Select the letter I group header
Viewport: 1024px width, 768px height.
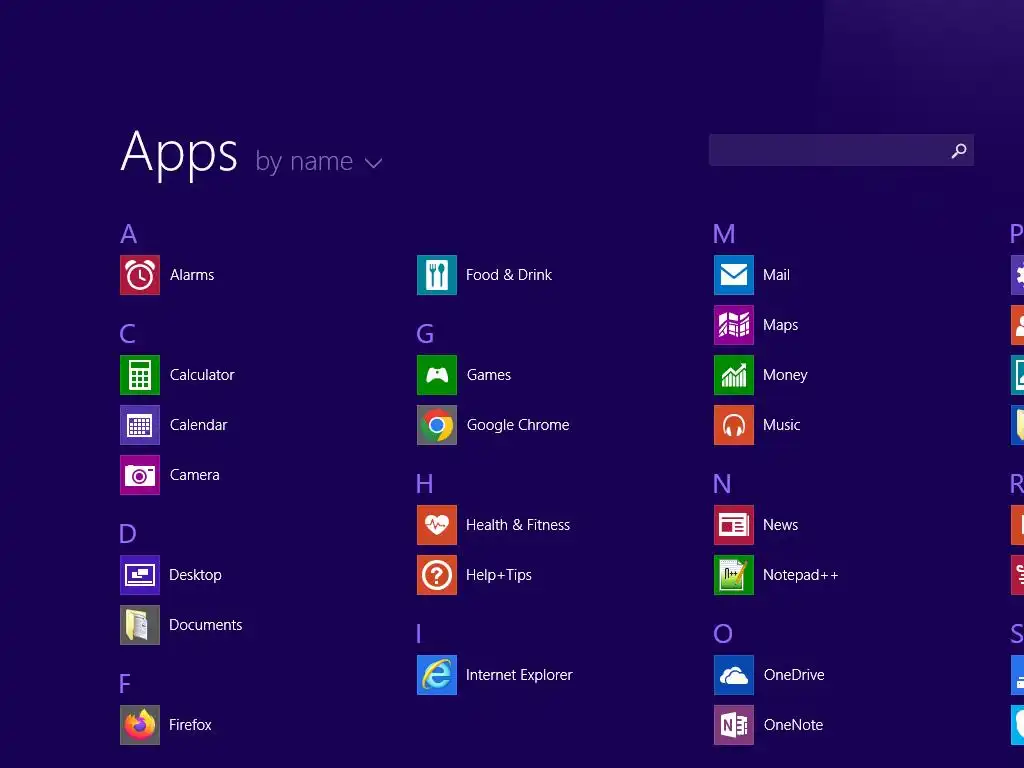[419, 633]
